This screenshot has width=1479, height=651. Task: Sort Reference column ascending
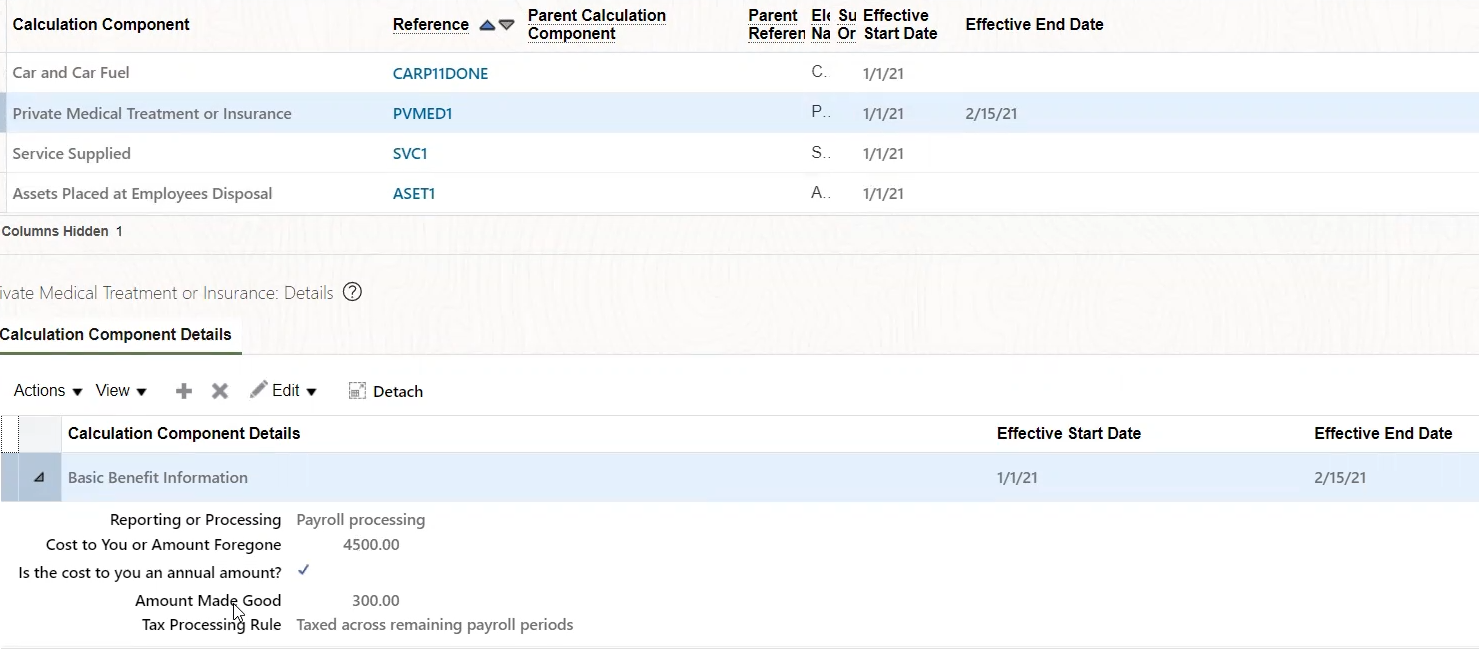[487, 25]
